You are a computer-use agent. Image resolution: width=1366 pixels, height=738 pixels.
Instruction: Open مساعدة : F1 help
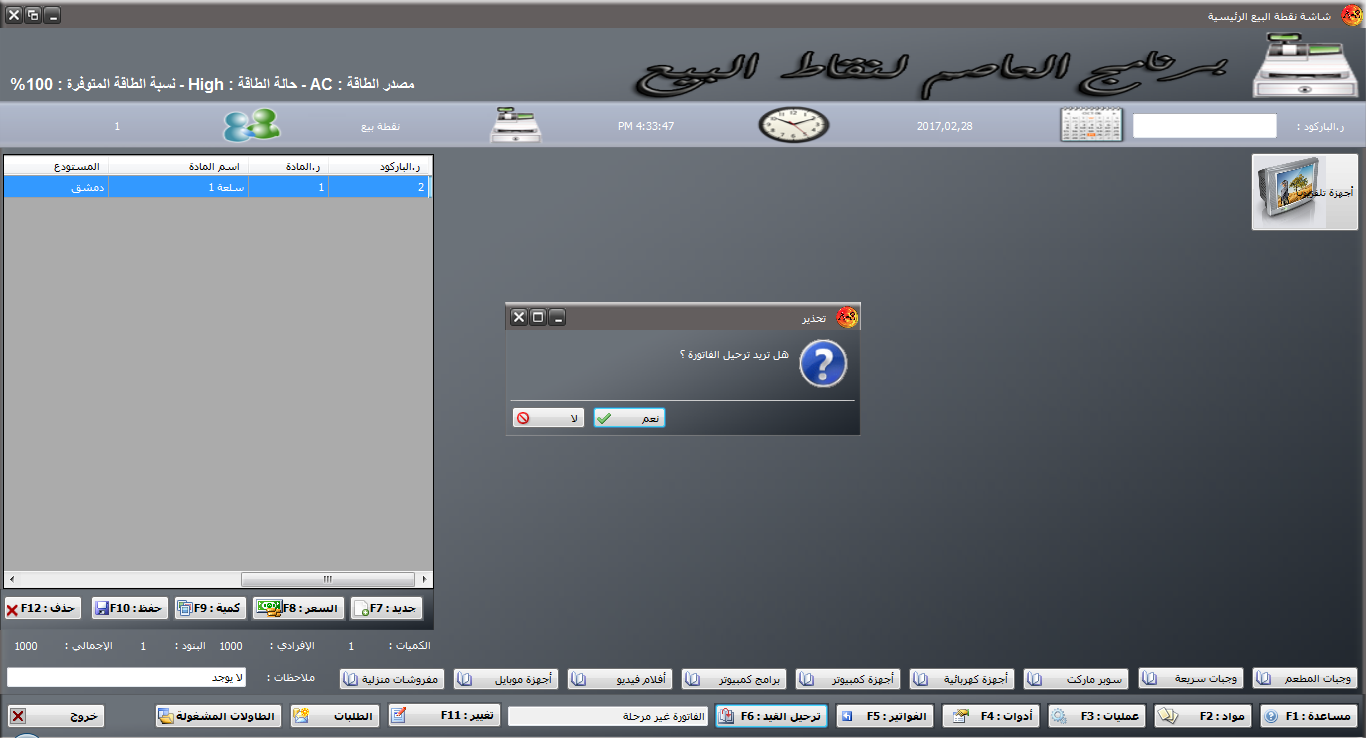pos(1309,716)
